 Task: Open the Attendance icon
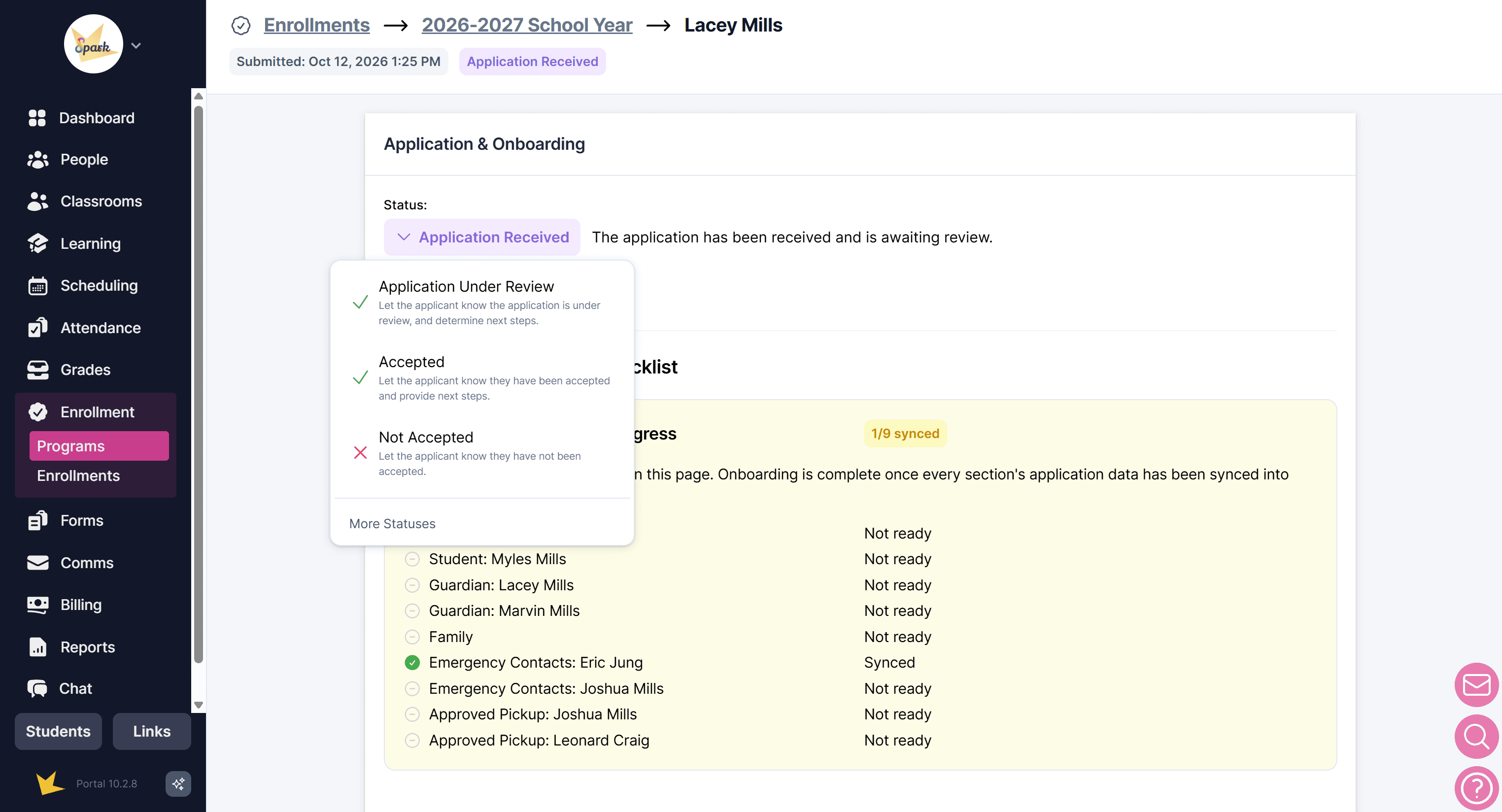[x=38, y=328]
